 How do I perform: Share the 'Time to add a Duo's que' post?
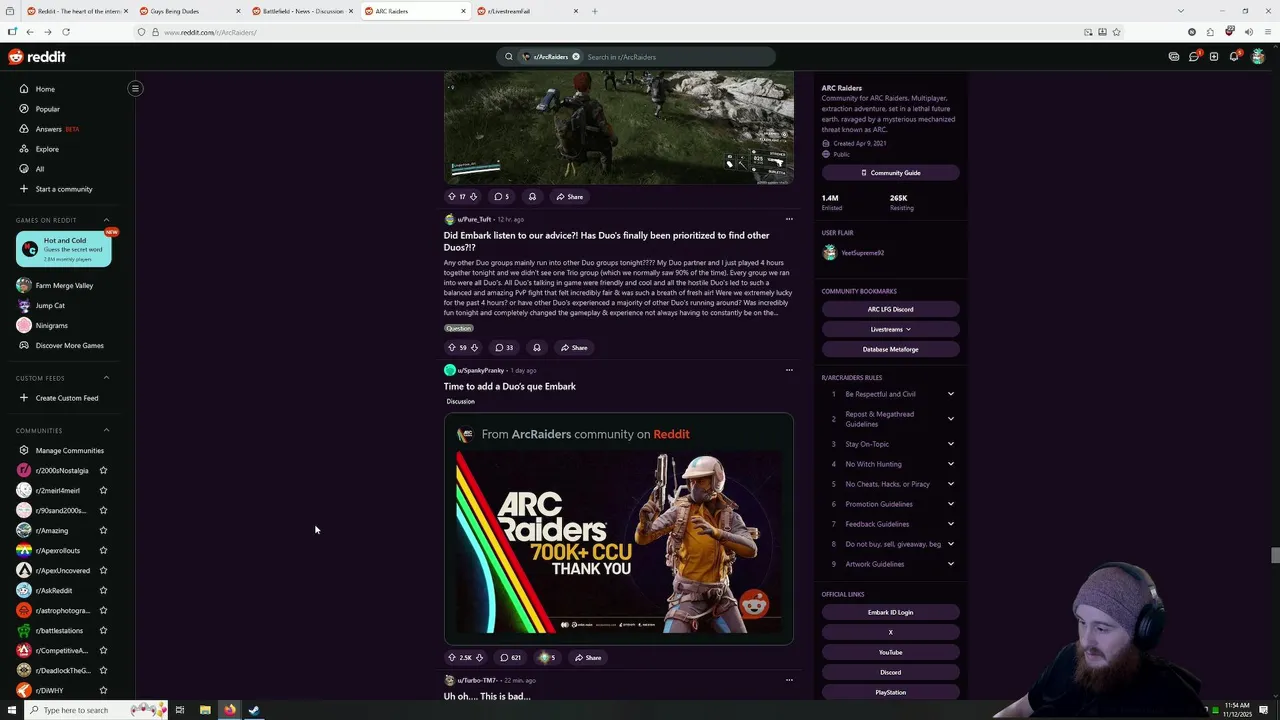[x=587, y=657]
